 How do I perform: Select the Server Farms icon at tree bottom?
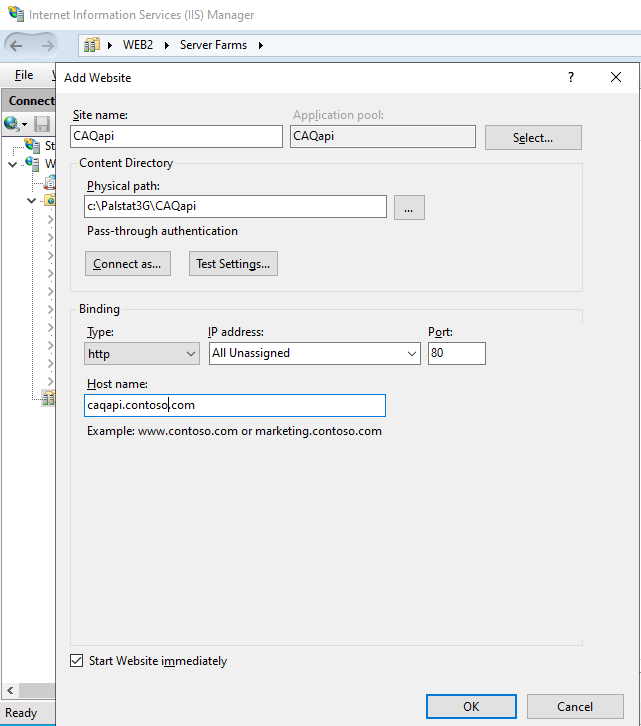click(48, 398)
